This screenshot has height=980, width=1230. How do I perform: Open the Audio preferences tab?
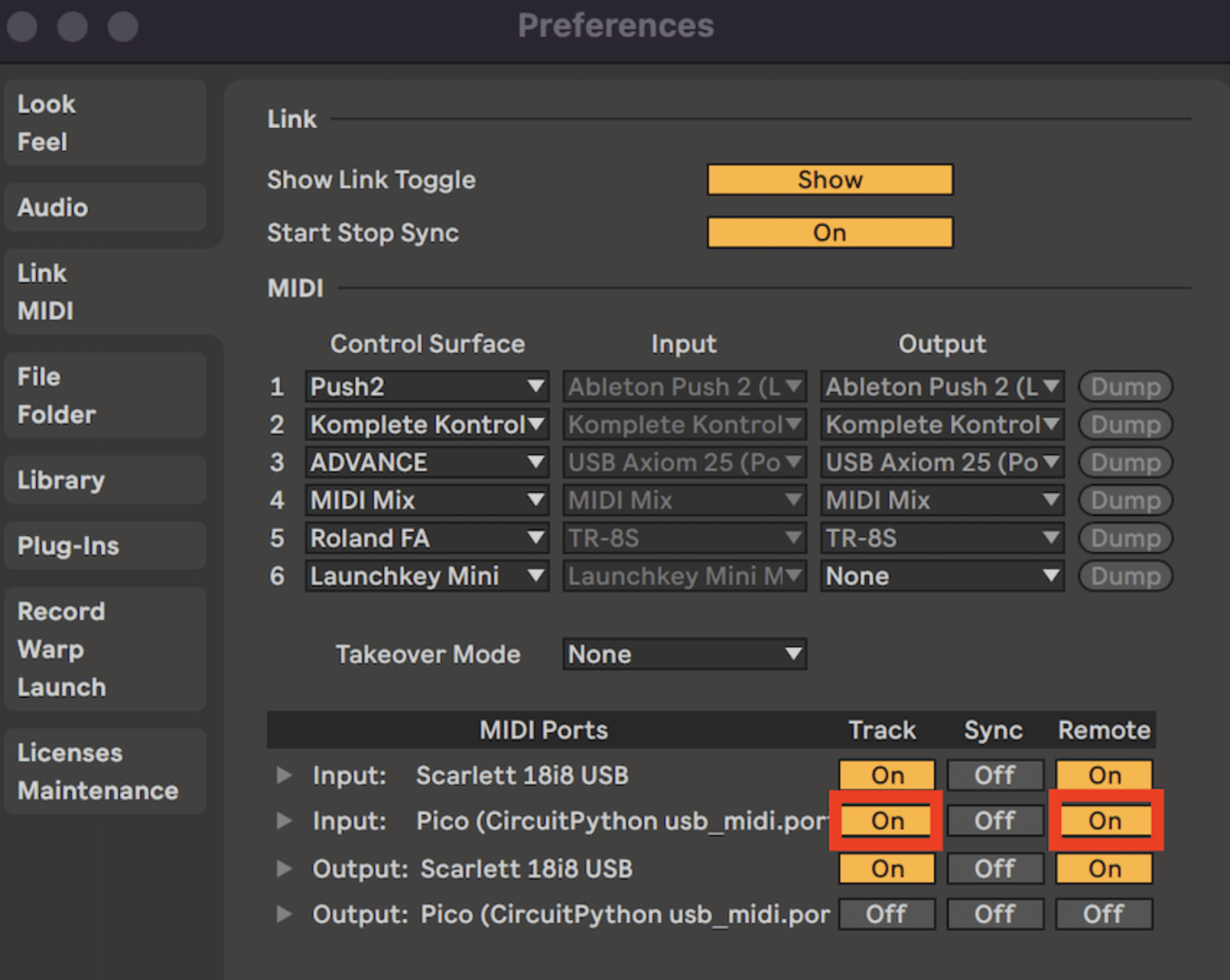point(105,207)
